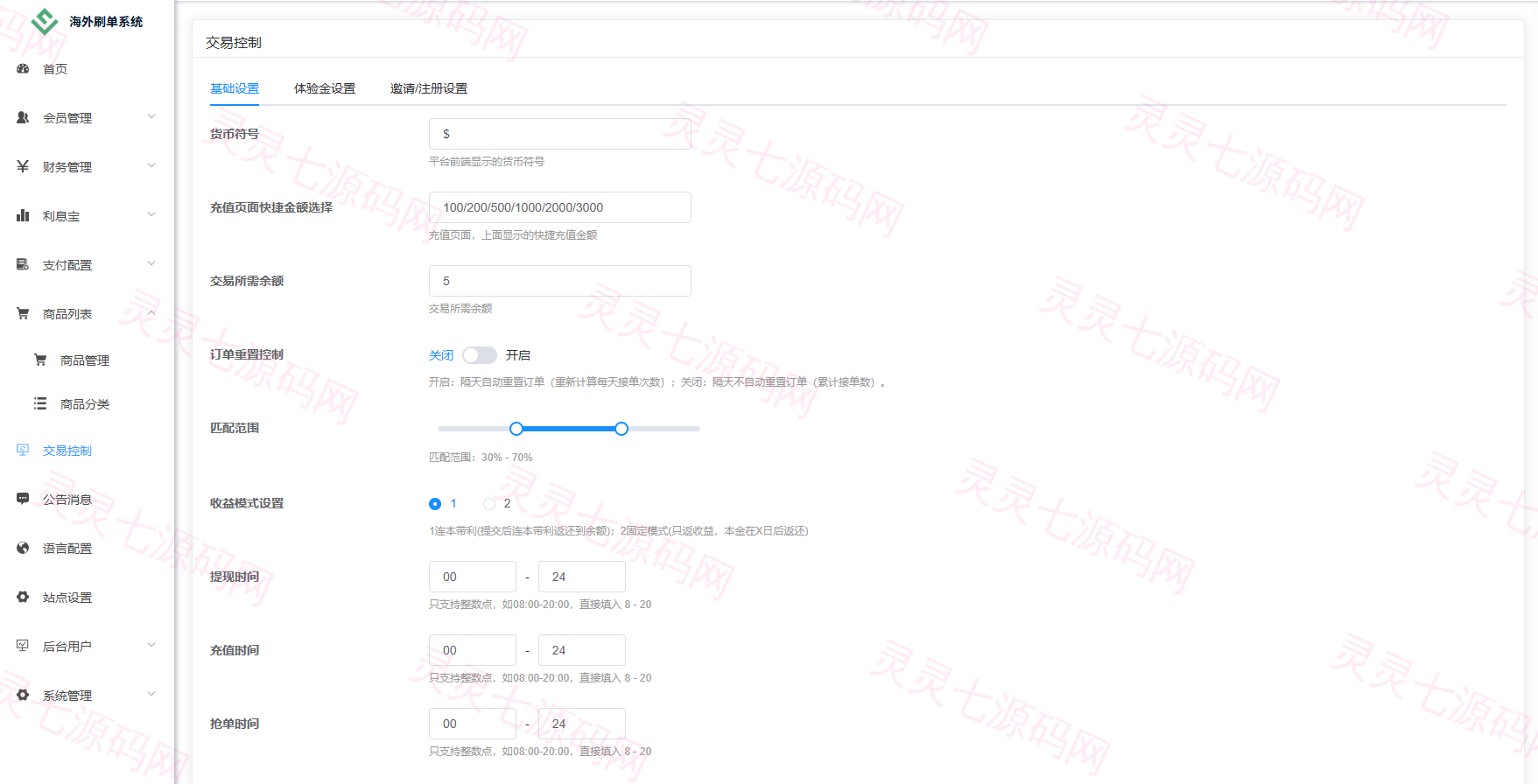Screen dimensions: 1538x784
Task: Click the 商品管理 cart icon
Action: coord(40,360)
